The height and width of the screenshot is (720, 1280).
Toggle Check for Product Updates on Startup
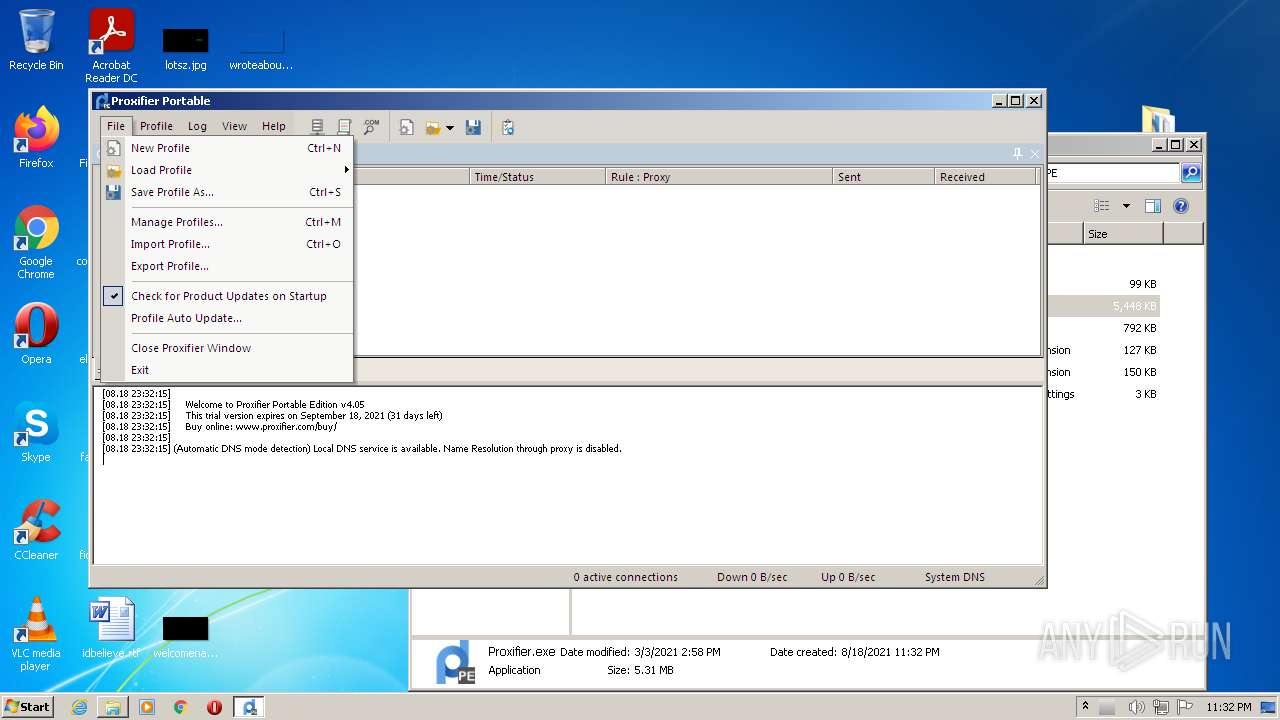point(227,296)
